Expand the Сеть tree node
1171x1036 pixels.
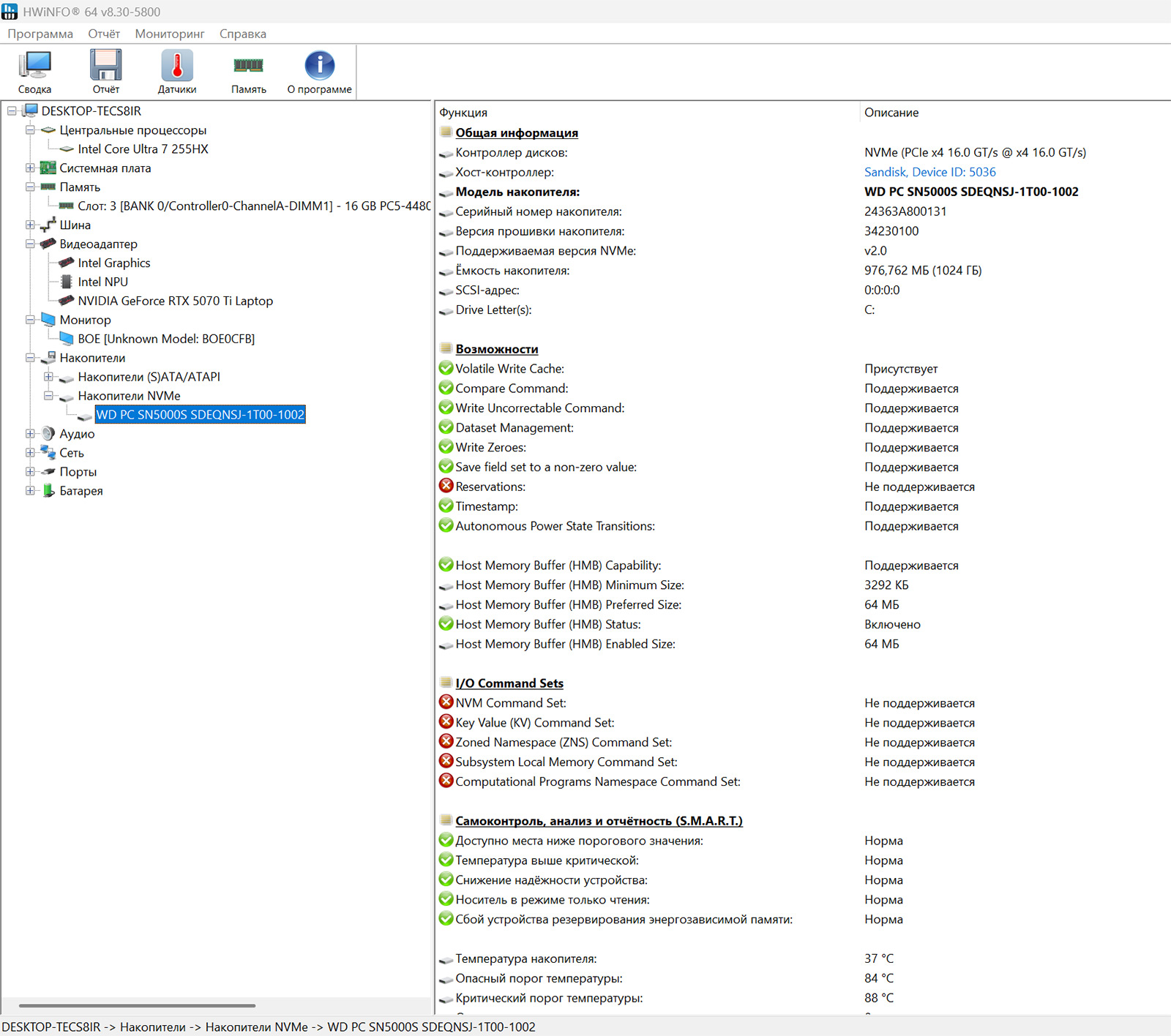[30, 453]
